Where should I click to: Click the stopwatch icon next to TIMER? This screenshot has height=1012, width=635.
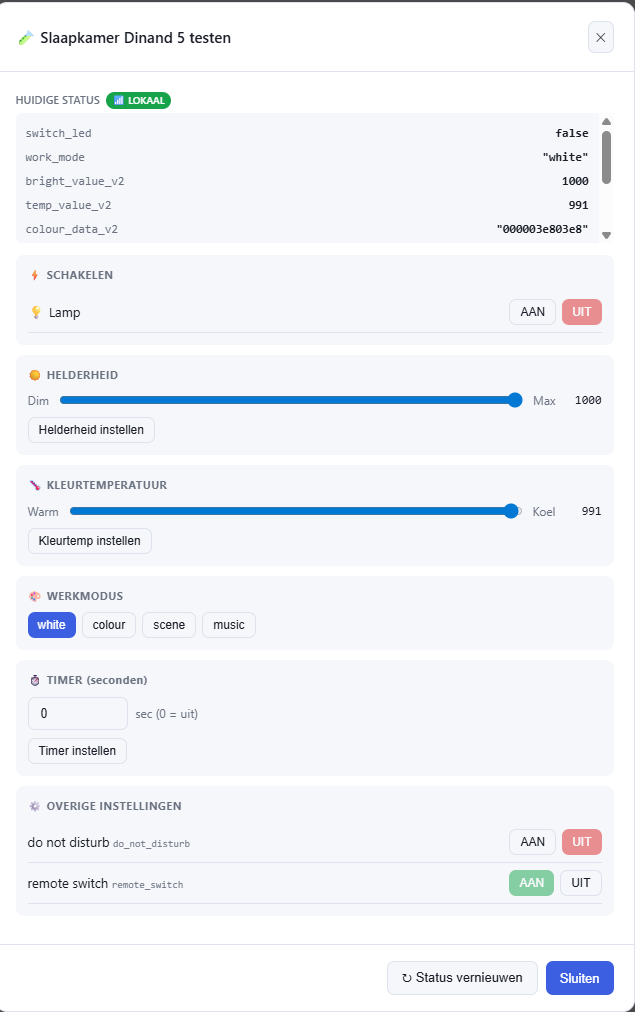click(35, 680)
